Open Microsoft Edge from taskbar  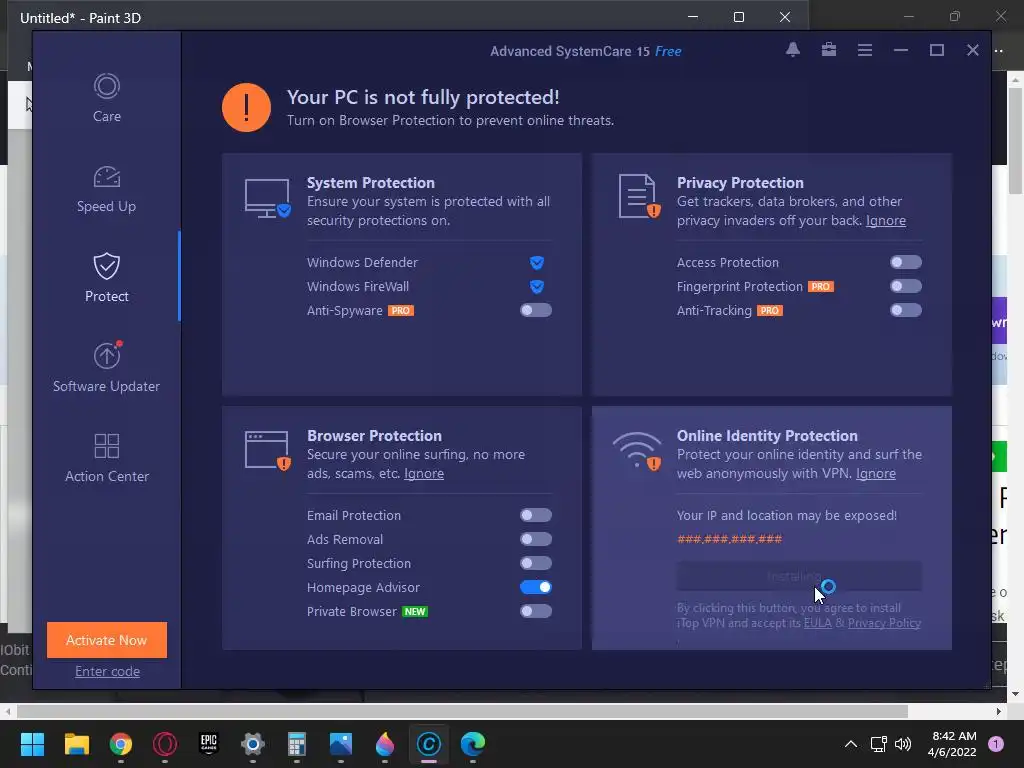tap(473, 744)
